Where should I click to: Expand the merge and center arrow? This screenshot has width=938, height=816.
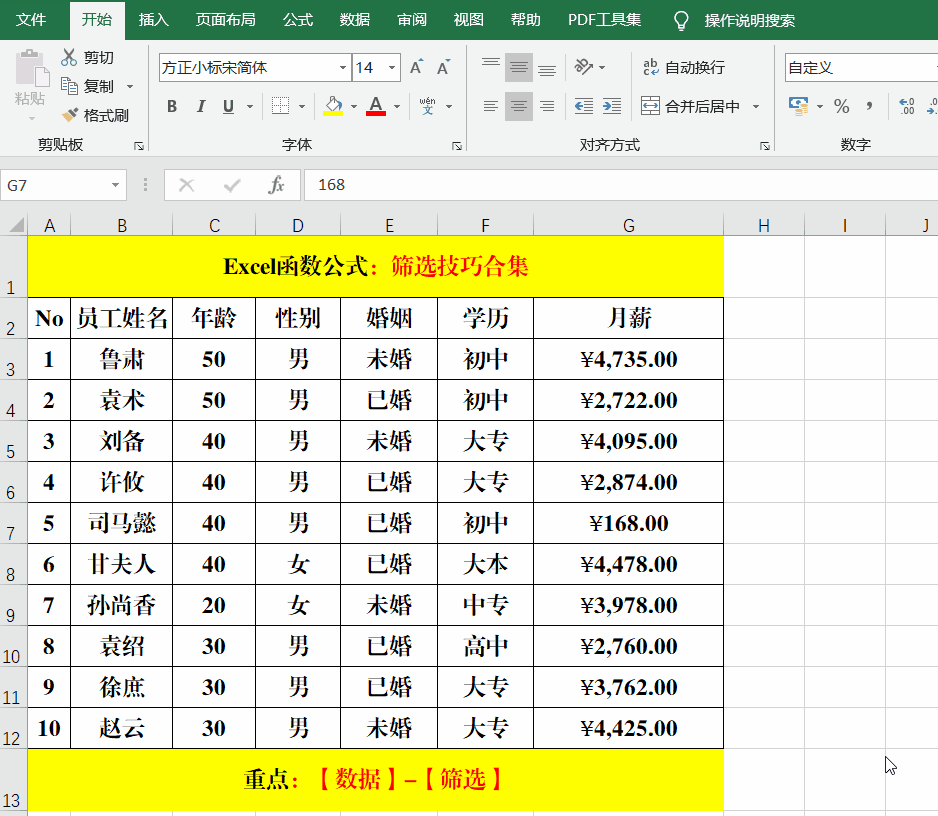[x=756, y=107]
